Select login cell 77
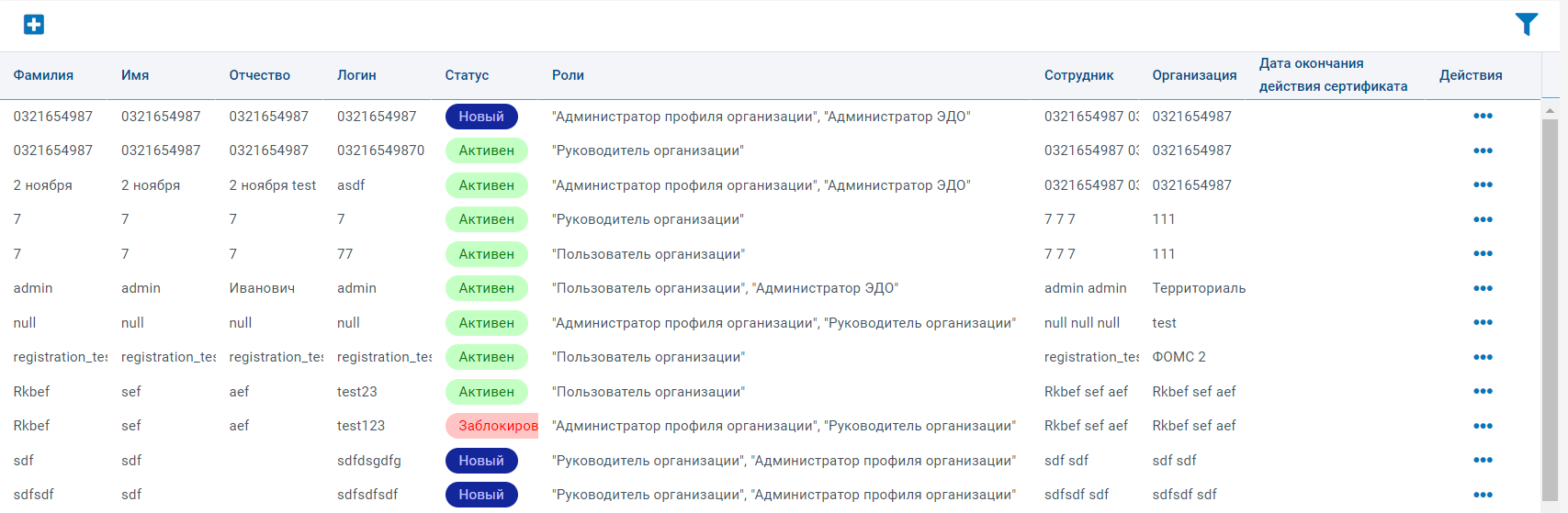1568x513 pixels. pyautogui.click(x=344, y=254)
